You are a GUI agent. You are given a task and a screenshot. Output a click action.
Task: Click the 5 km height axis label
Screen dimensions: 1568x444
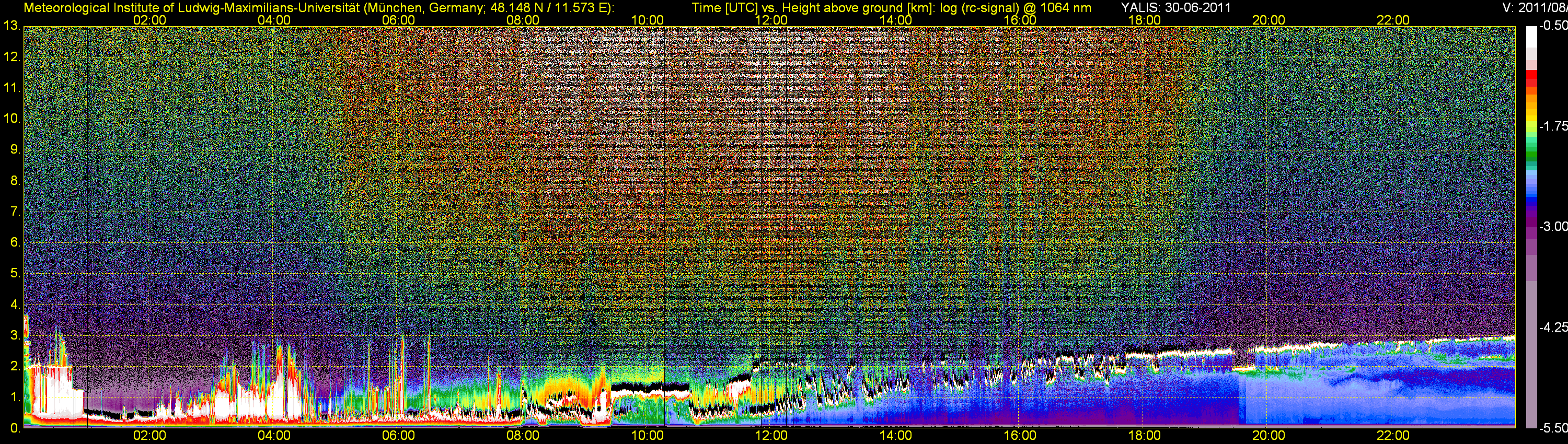pyautogui.click(x=15, y=274)
